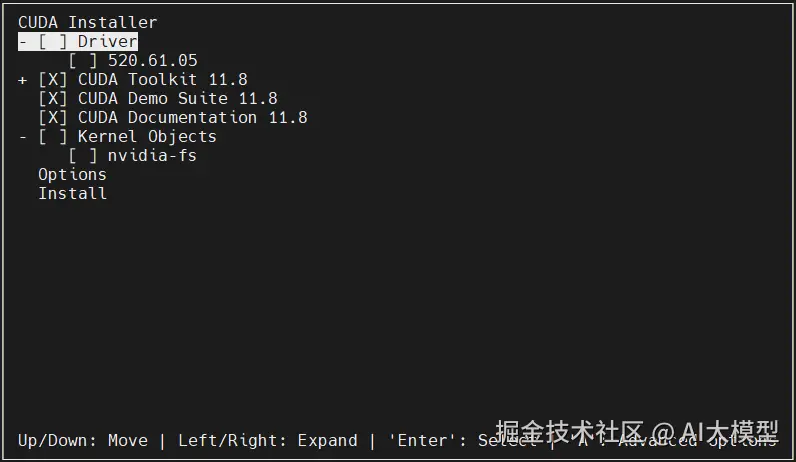796x462 pixels.
Task: Uncheck the CUDA Demo Suite 11.8 box
Action: pyautogui.click(x=53, y=99)
